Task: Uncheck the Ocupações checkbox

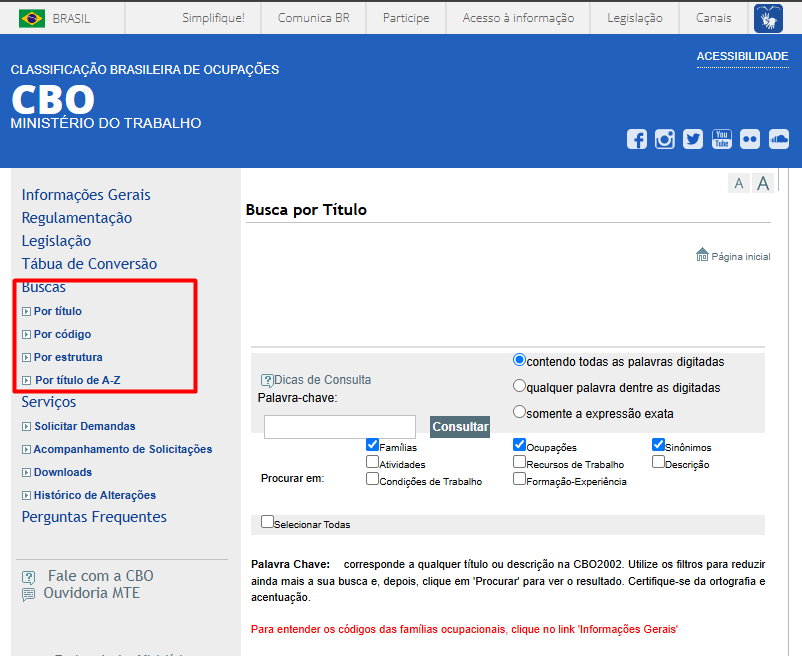Action: (519, 445)
